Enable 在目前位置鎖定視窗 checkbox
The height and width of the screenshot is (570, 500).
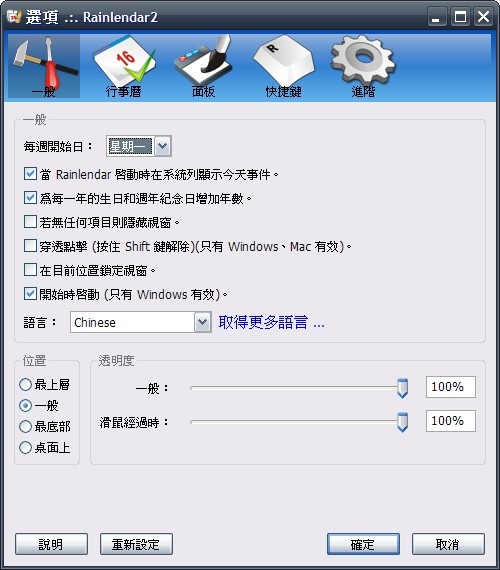(x=30, y=270)
